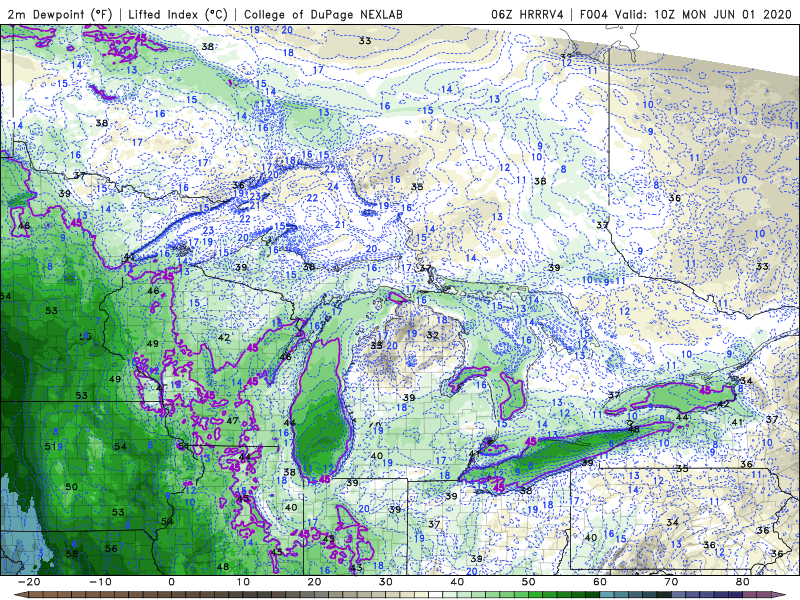800x600 pixels.
Task: Click the "Lifted Index (°C)" title text
Action: click(178, 14)
